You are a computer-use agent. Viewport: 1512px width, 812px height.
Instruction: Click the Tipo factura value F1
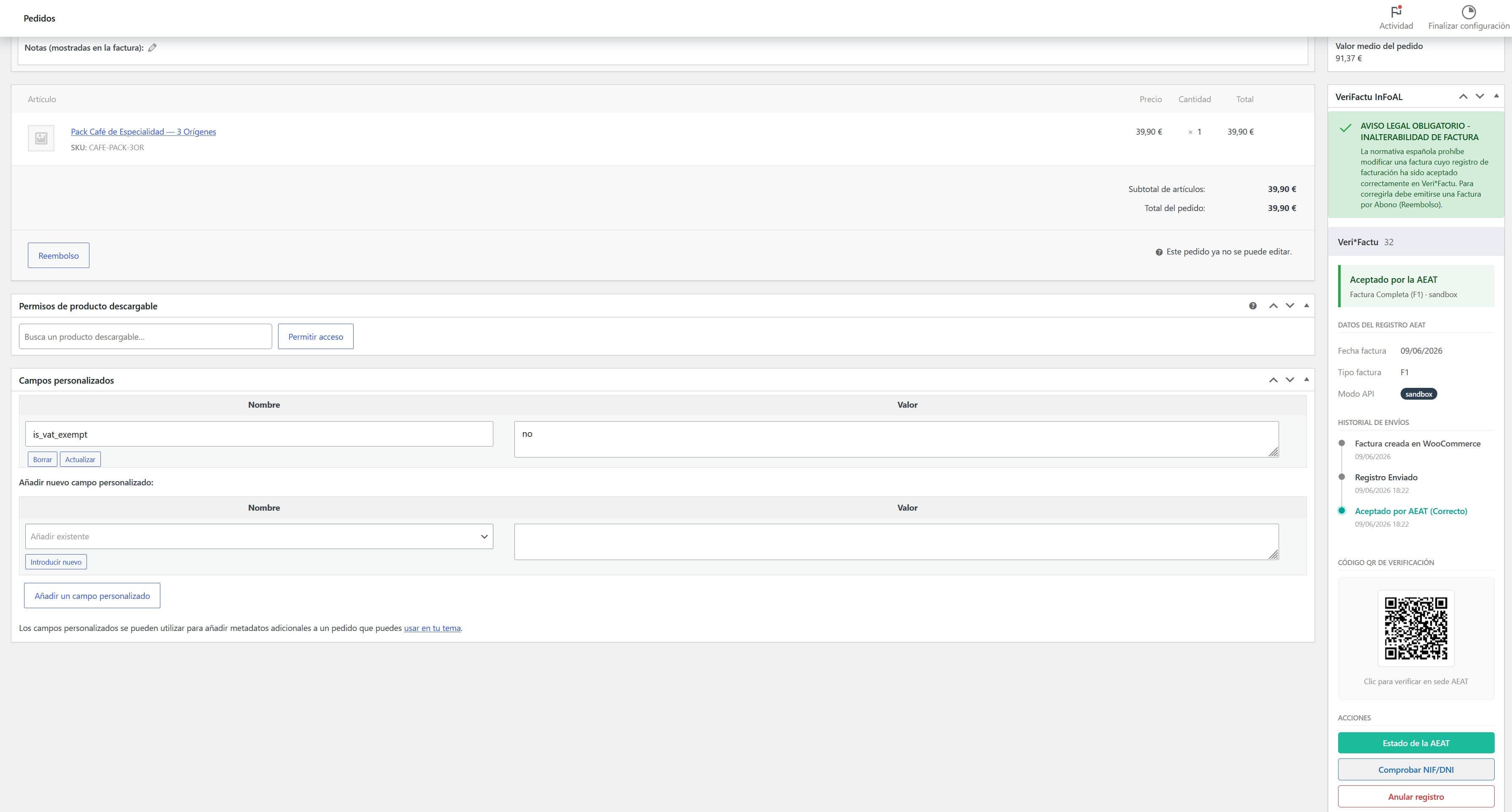point(1404,372)
